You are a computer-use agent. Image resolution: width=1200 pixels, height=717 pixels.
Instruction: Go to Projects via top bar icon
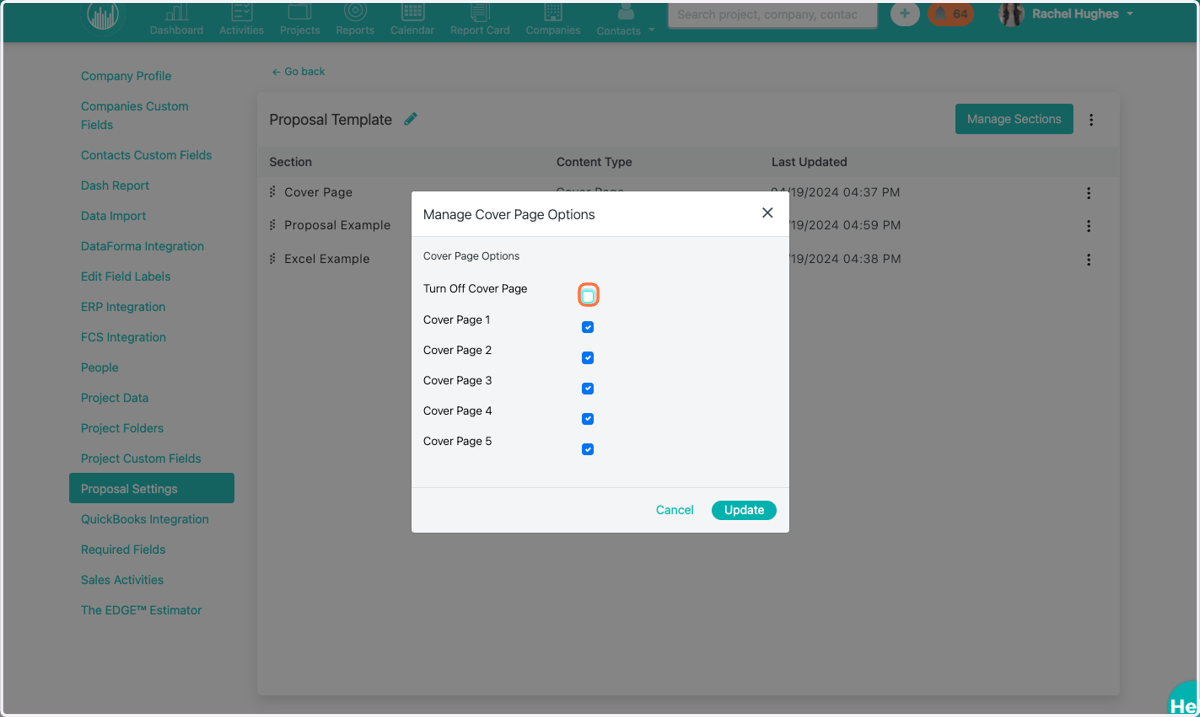pos(299,13)
